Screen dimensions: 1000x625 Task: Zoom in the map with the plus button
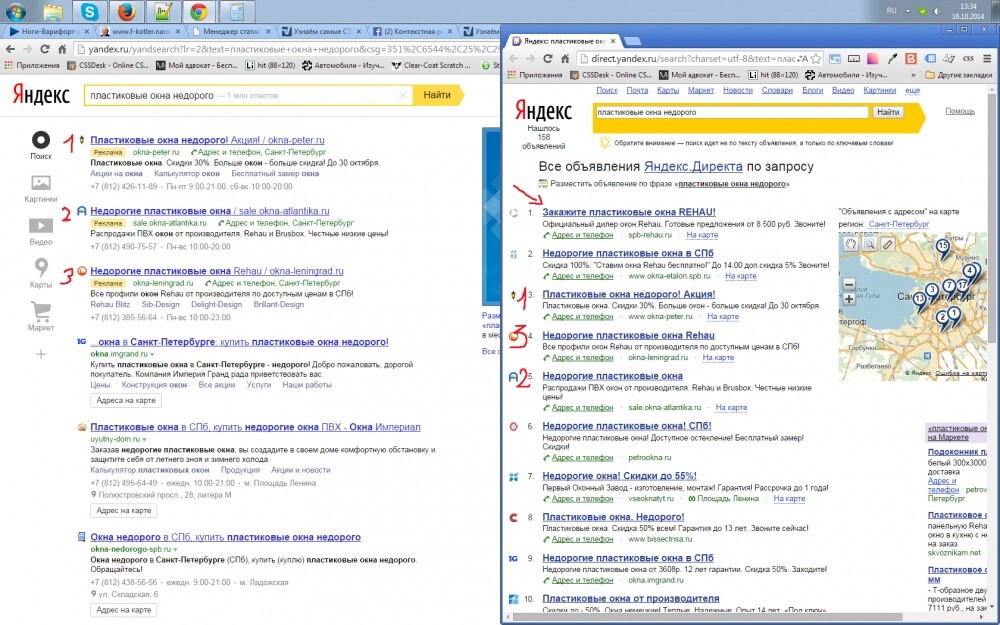(x=849, y=298)
